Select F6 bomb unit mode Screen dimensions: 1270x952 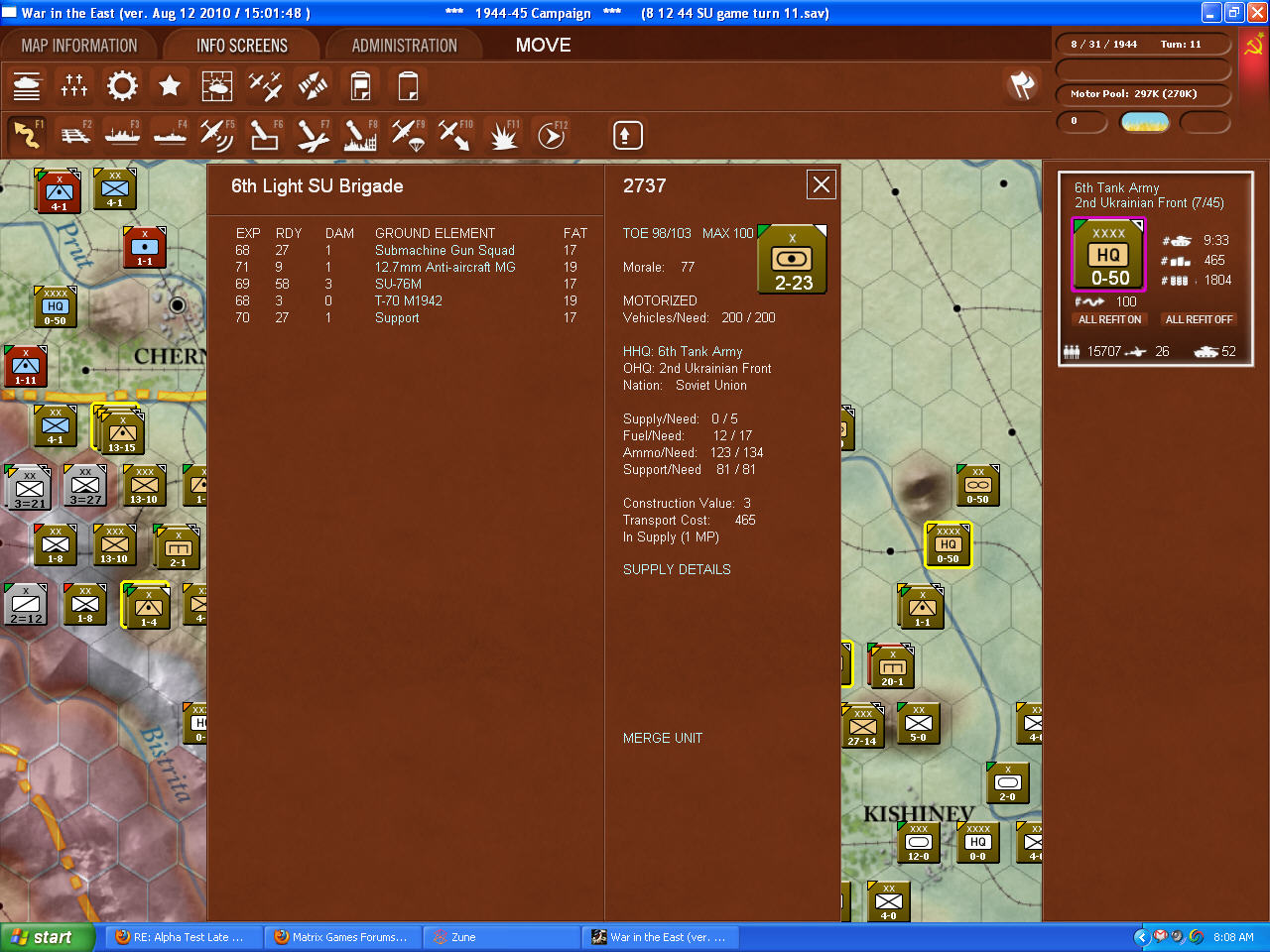(265, 135)
